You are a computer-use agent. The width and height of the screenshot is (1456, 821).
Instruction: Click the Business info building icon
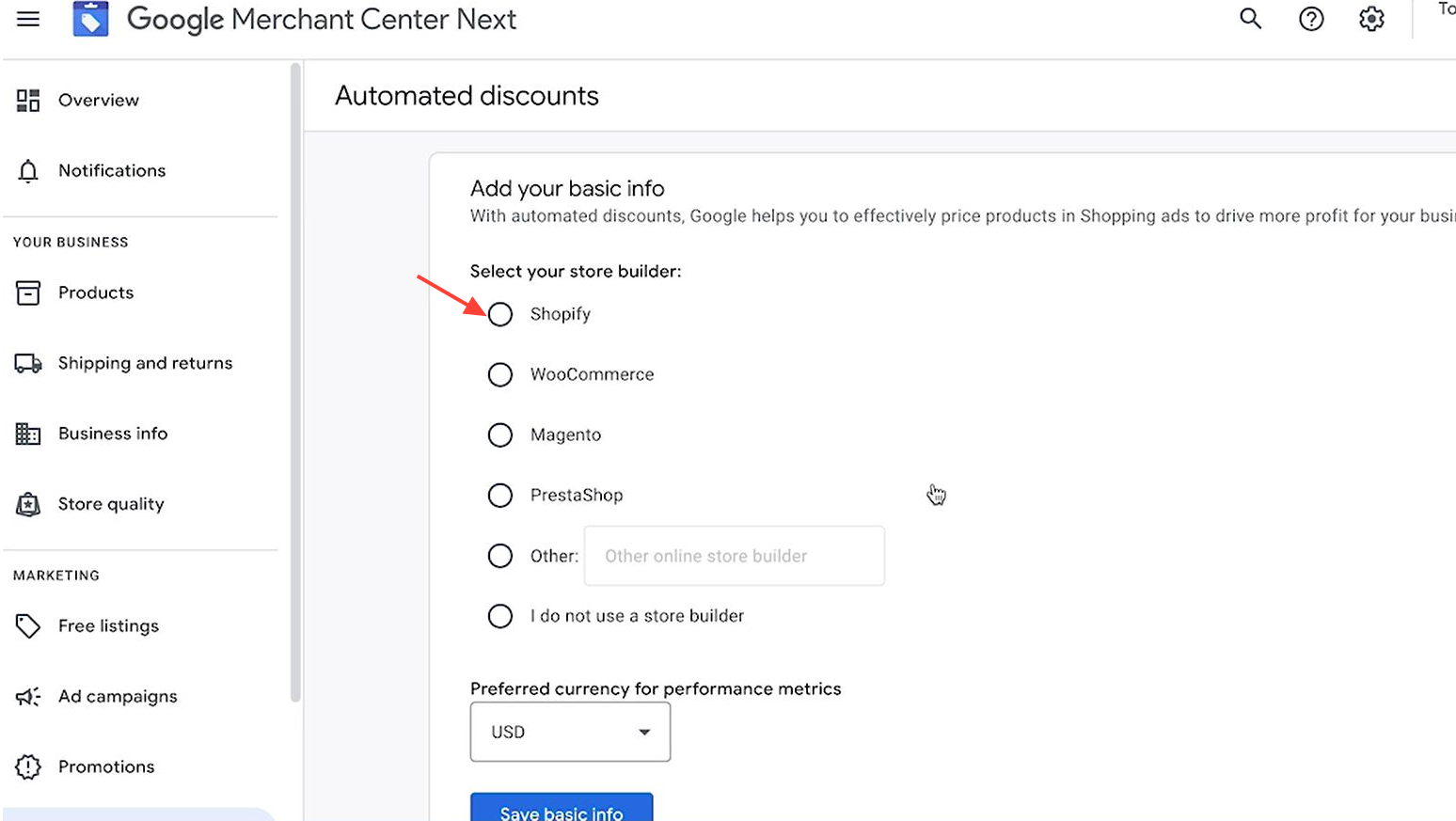(x=28, y=434)
